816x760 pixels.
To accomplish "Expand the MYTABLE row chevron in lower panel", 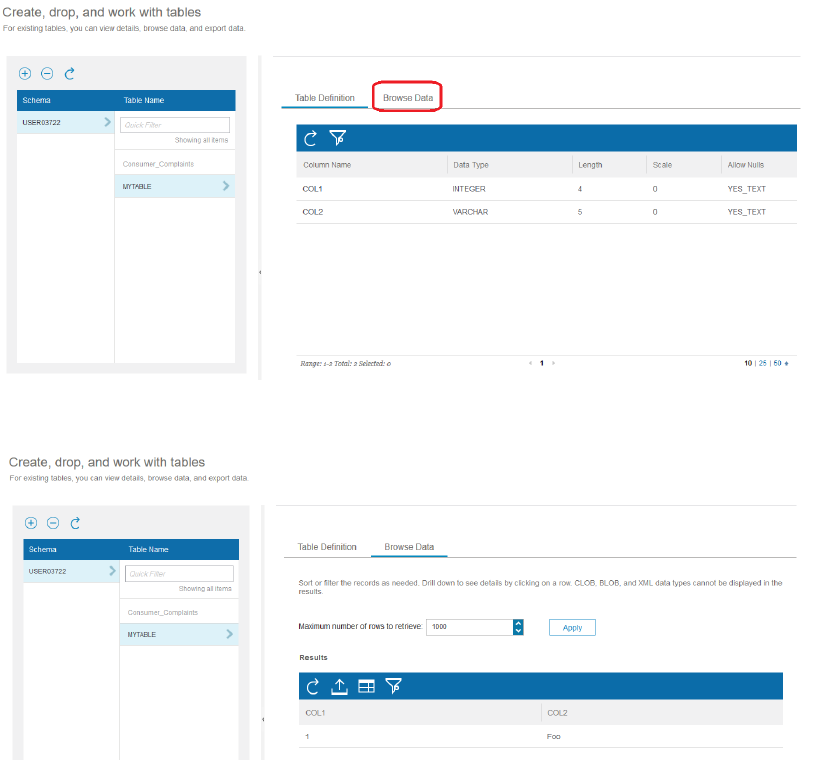I will [230, 634].
